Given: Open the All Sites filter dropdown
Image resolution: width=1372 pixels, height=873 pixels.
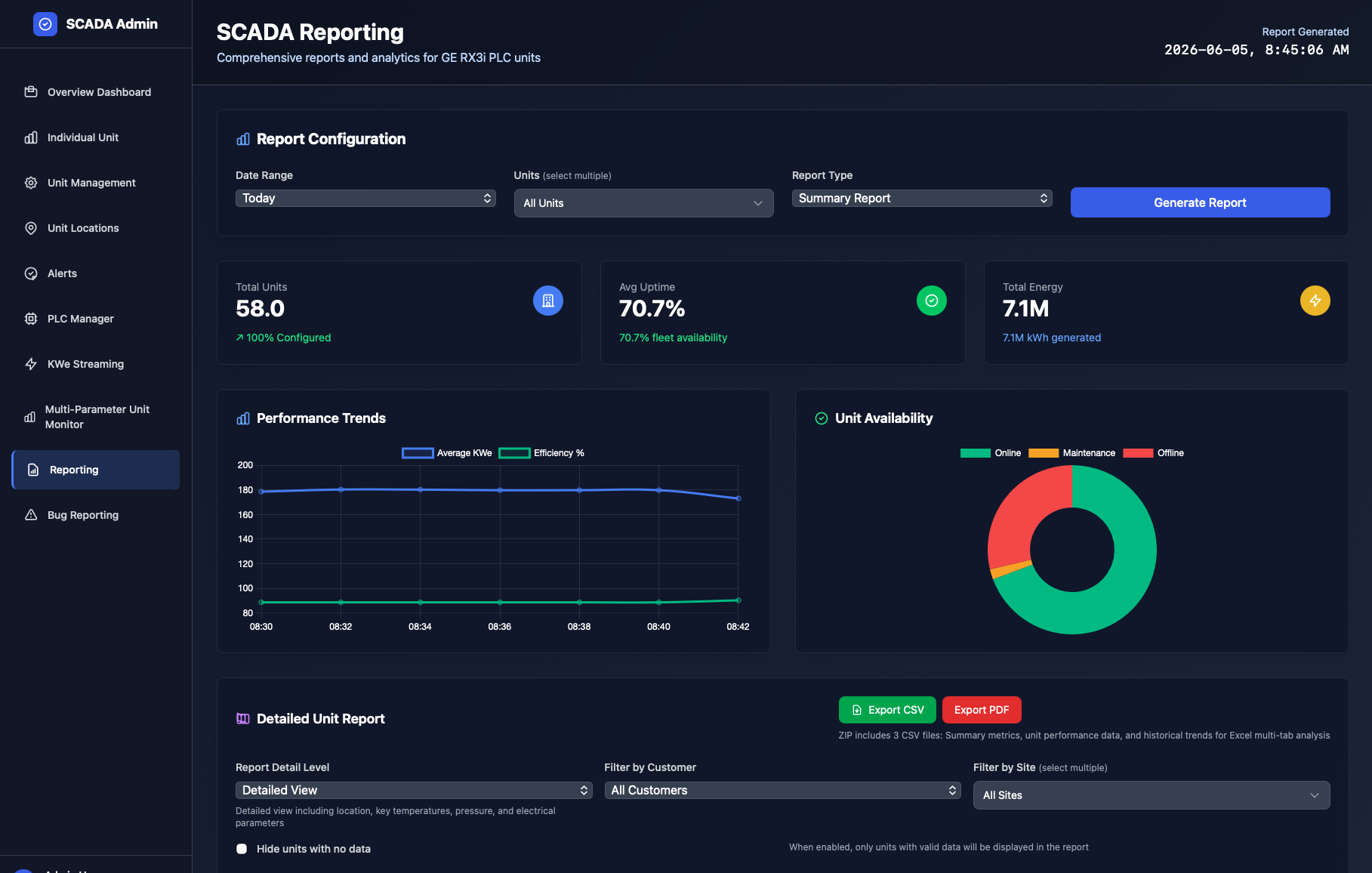Looking at the screenshot, I should coord(1152,795).
